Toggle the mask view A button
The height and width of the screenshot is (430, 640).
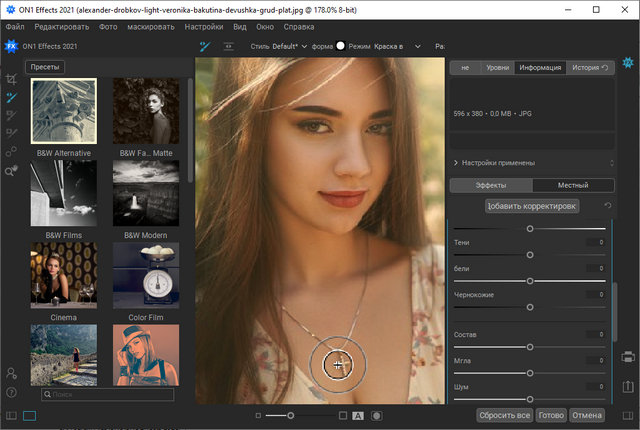tap(358, 415)
